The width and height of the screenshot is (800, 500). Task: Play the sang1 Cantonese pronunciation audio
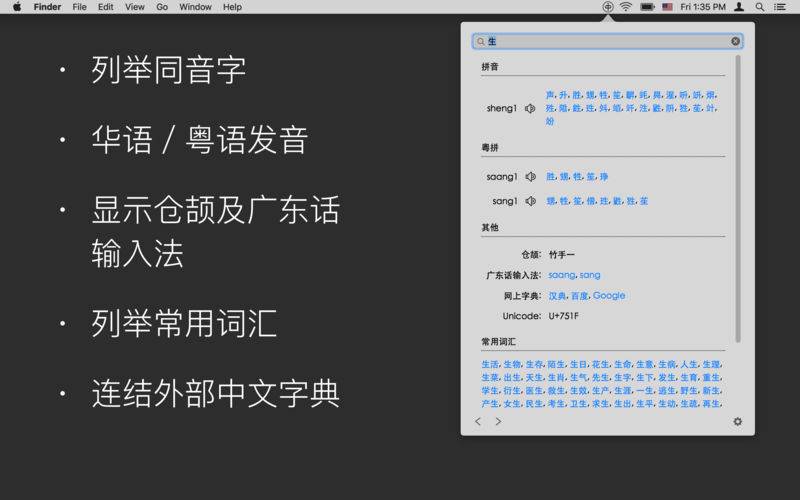click(x=531, y=201)
